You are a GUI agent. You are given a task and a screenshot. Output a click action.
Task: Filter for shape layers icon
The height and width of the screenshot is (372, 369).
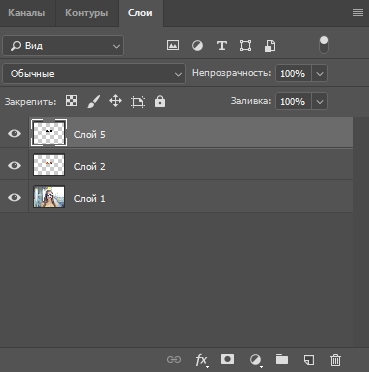pyautogui.click(x=246, y=46)
